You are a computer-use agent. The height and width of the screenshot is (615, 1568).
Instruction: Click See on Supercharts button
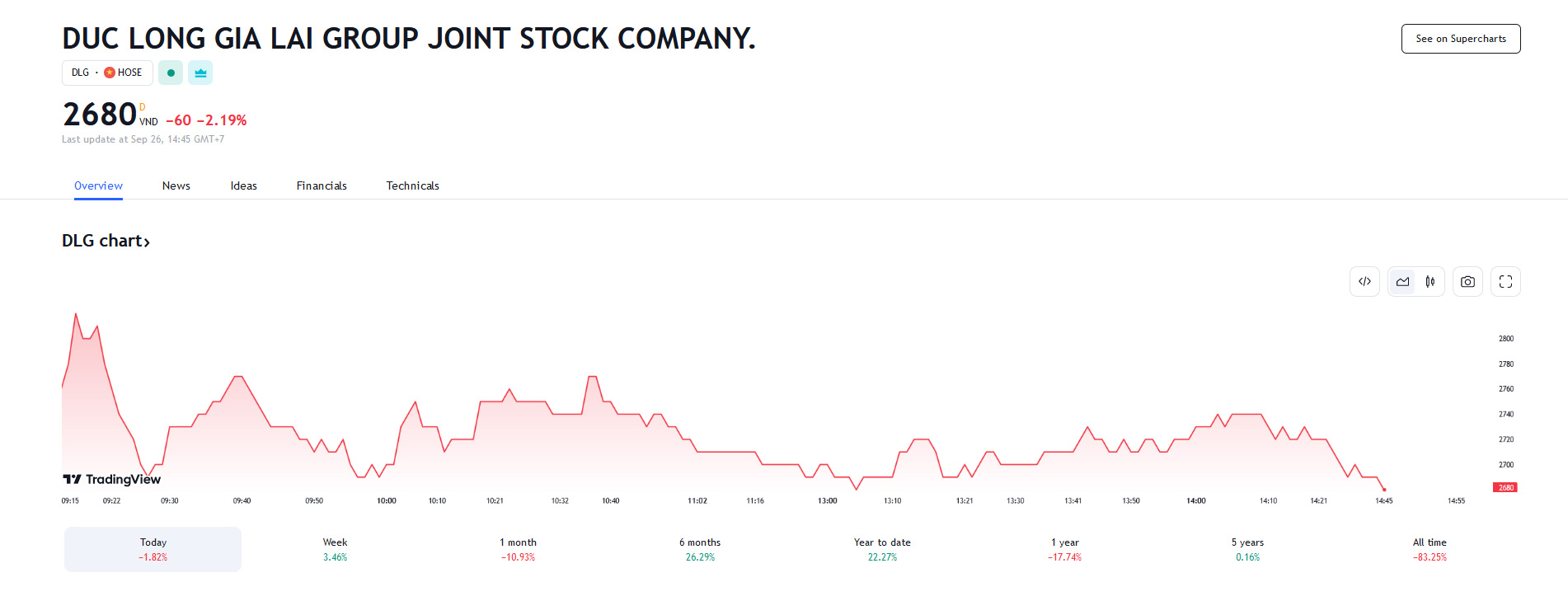click(x=1460, y=39)
